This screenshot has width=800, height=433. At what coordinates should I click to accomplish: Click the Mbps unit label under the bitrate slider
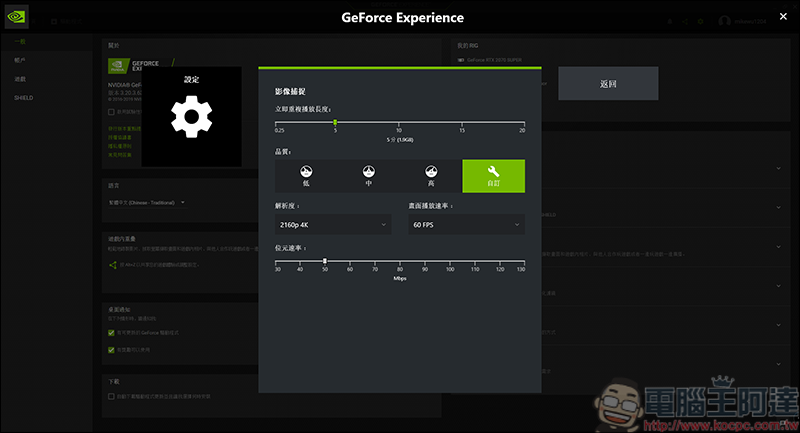click(400, 278)
